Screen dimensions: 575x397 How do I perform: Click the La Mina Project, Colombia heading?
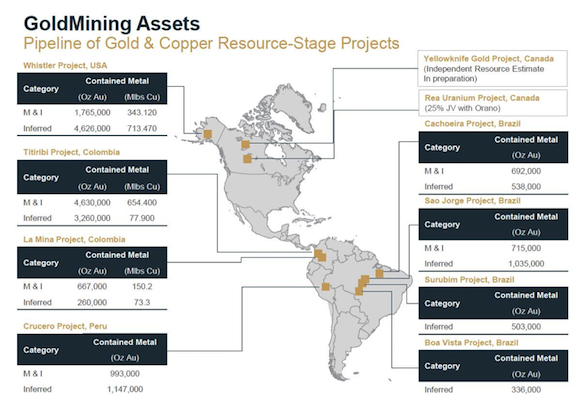(74, 239)
